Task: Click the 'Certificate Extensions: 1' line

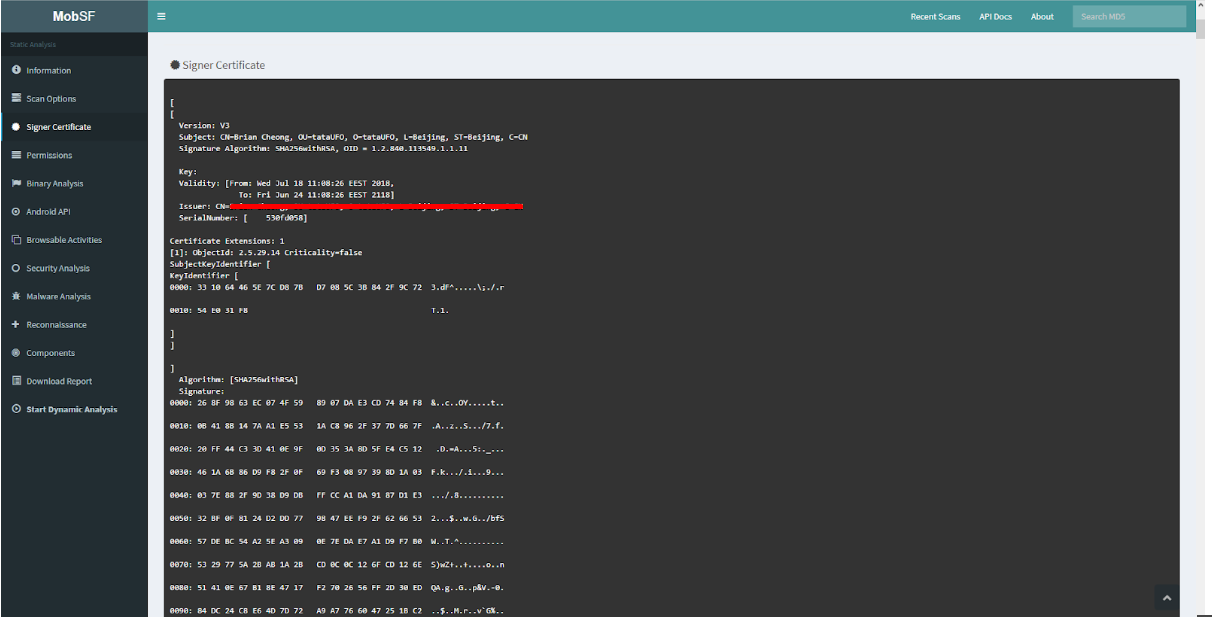Action: (227, 241)
